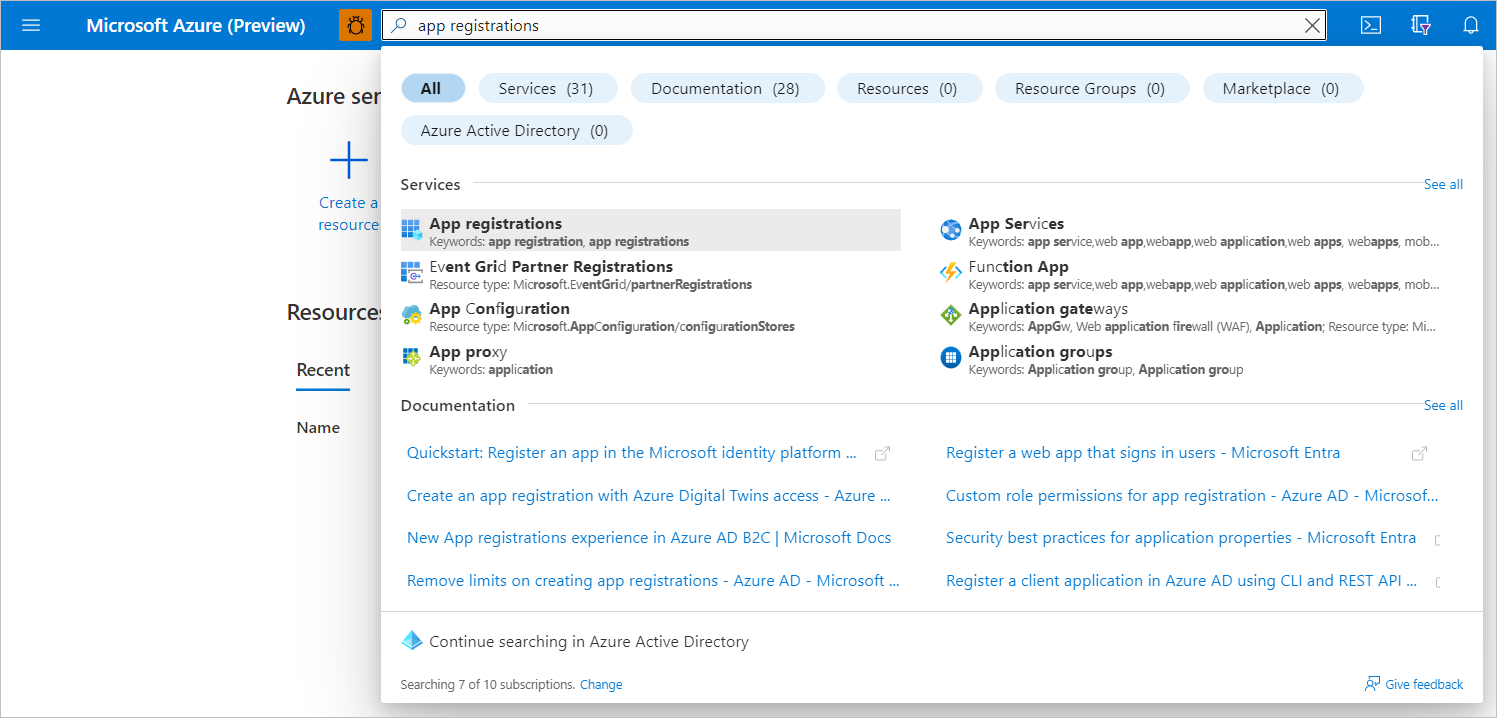Open App registrations service result
The height and width of the screenshot is (718, 1497).
point(651,231)
